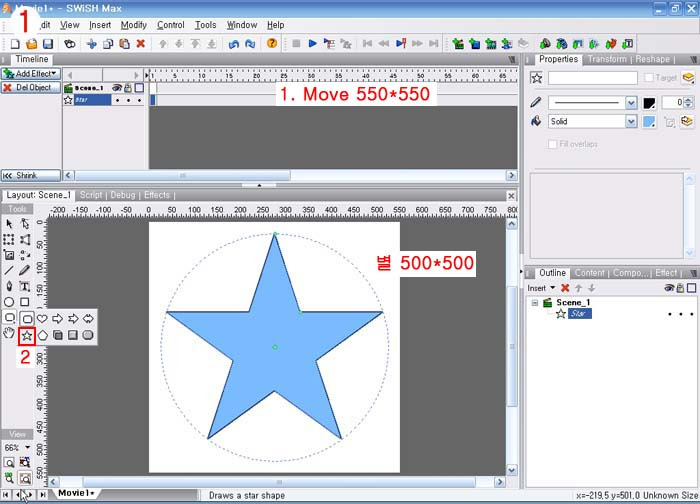The image size is (700, 504).
Task: Select the Heart autoshape tool
Action: pos(42,319)
